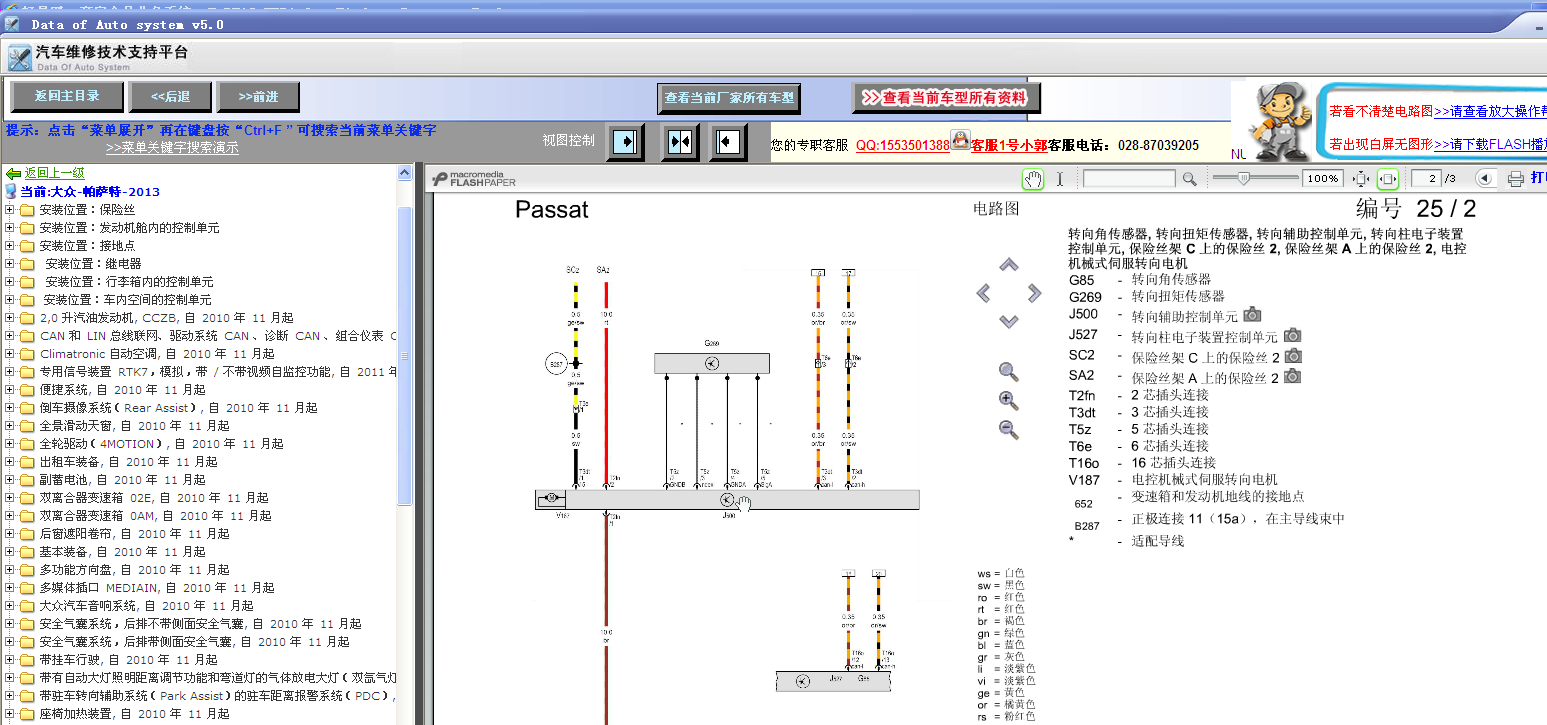Print the current wiring diagram

1515,179
